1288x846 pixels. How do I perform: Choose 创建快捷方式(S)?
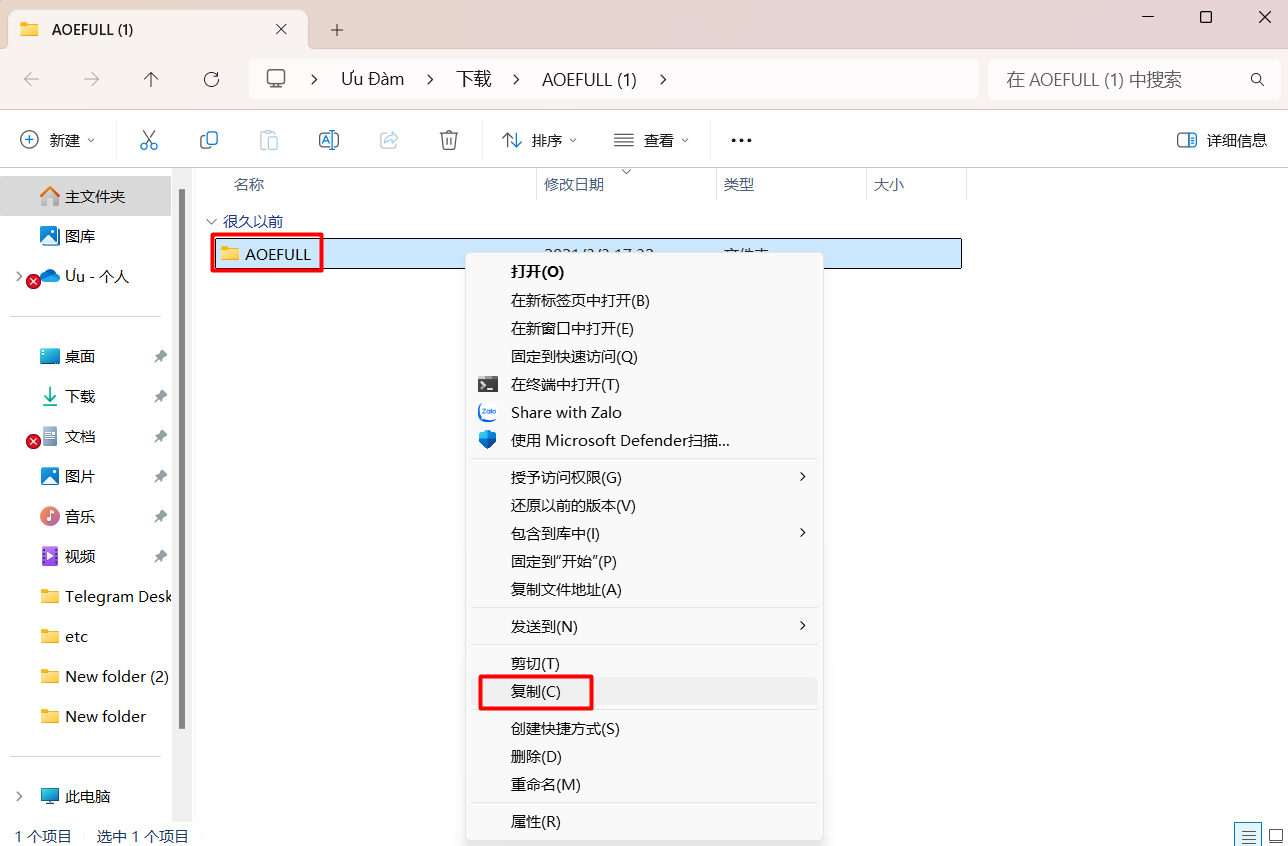point(644,729)
